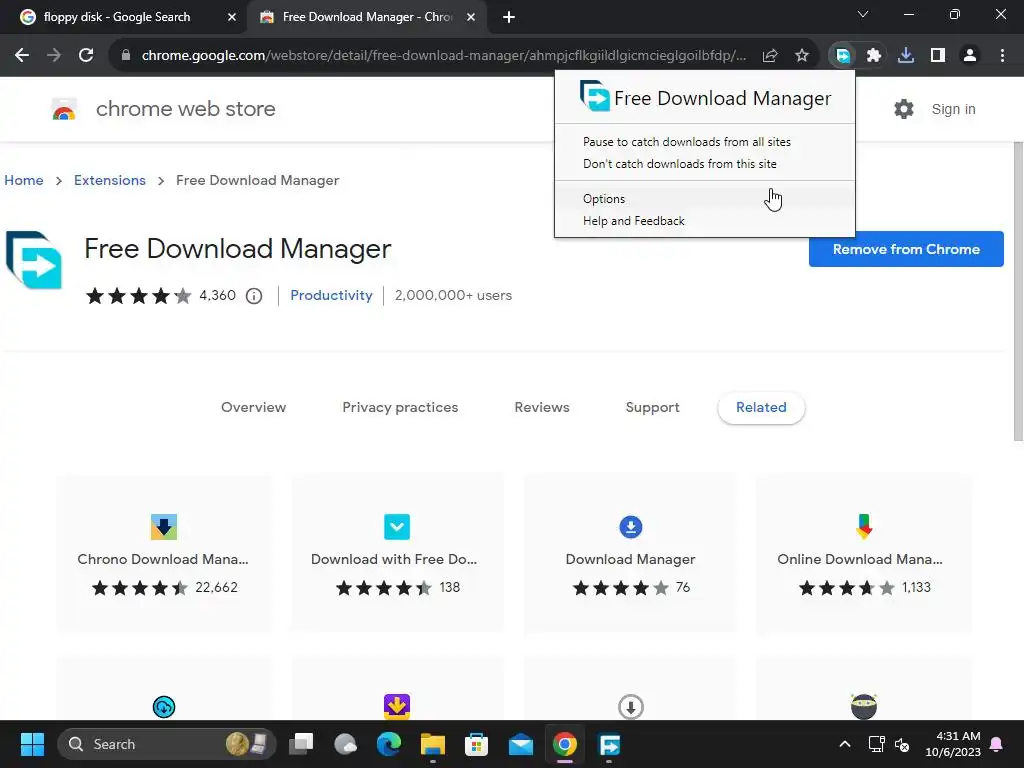This screenshot has height=768, width=1024.
Task: Open the Web Store settings gear
Action: pyautogui.click(x=904, y=109)
